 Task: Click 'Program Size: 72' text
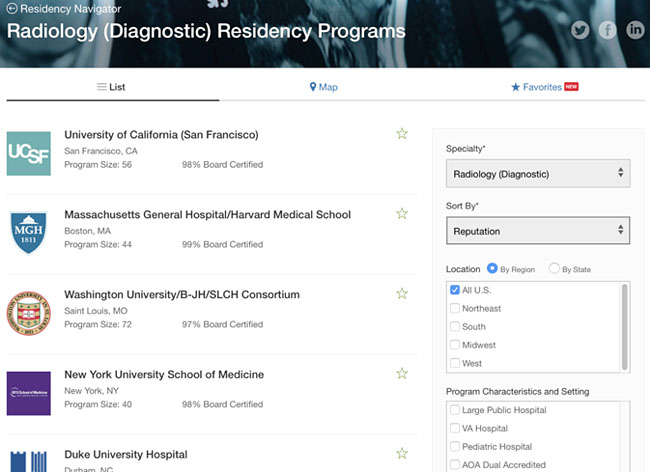98,324
